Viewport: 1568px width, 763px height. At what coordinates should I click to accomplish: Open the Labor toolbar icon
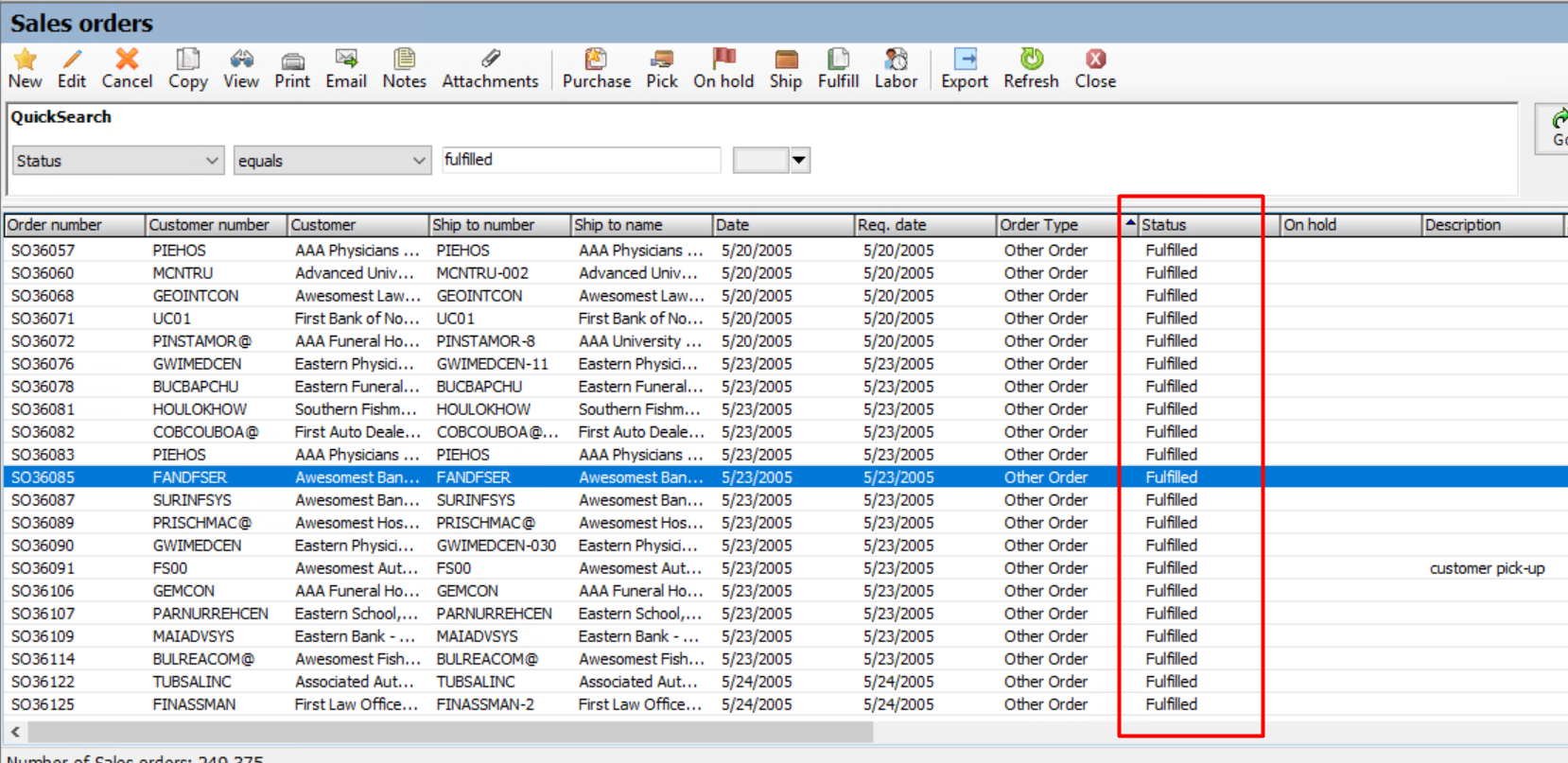(896, 60)
